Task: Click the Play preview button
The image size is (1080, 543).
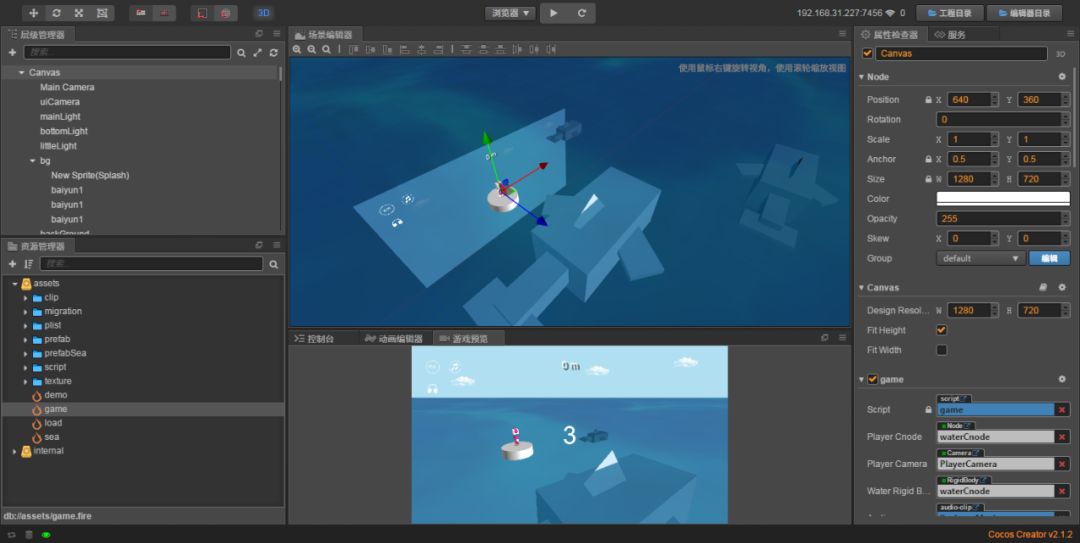Action: click(x=554, y=13)
